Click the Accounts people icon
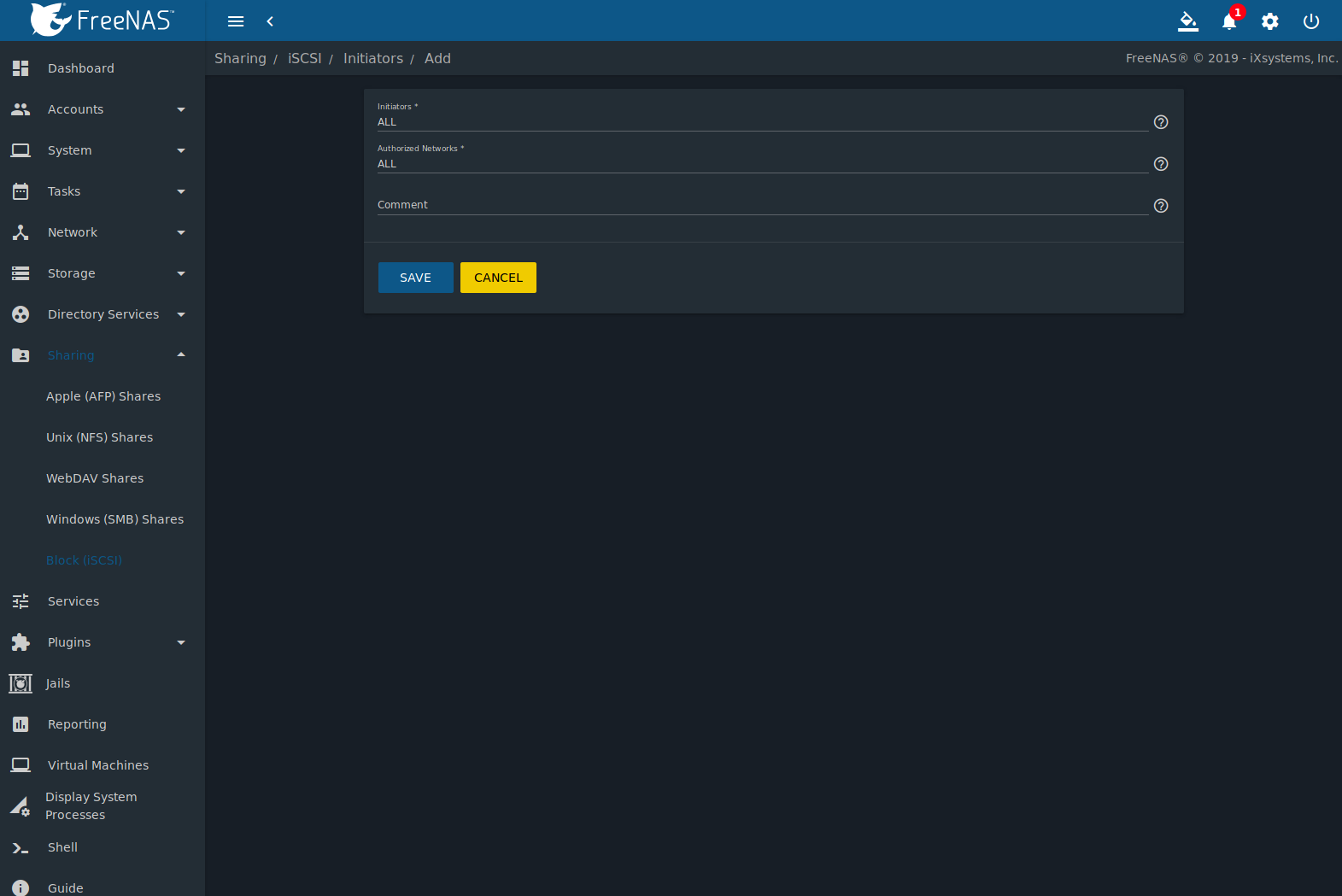The width and height of the screenshot is (1342, 896). click(x=21, y=109)
